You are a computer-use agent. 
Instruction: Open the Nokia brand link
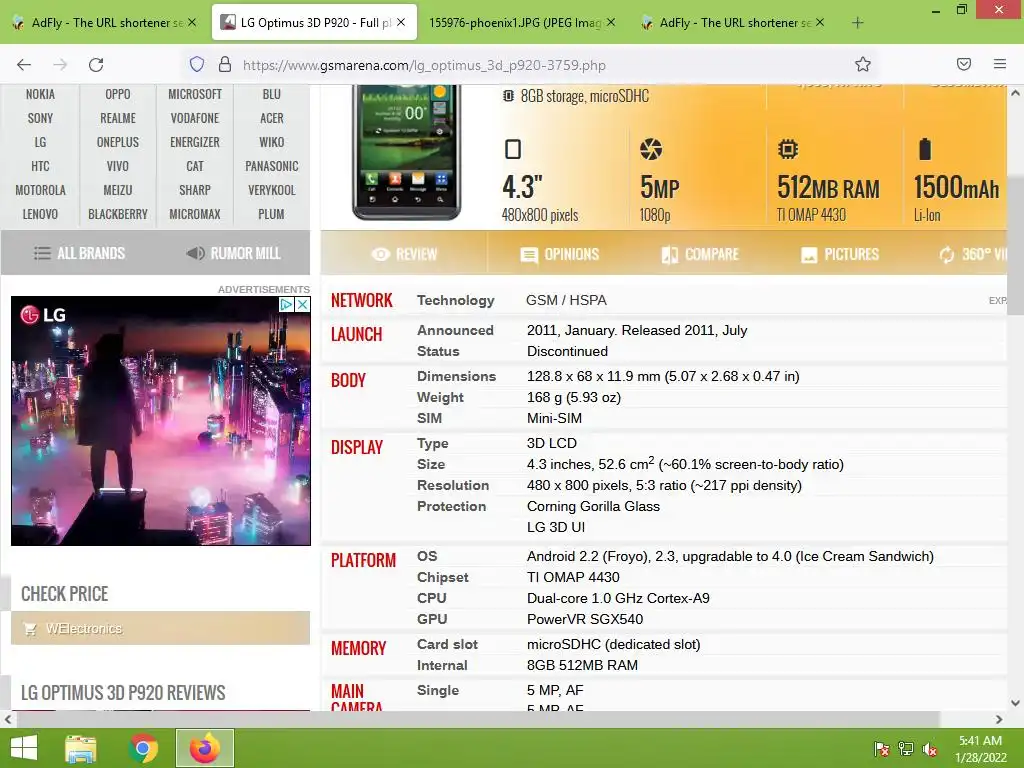[40, 94]
